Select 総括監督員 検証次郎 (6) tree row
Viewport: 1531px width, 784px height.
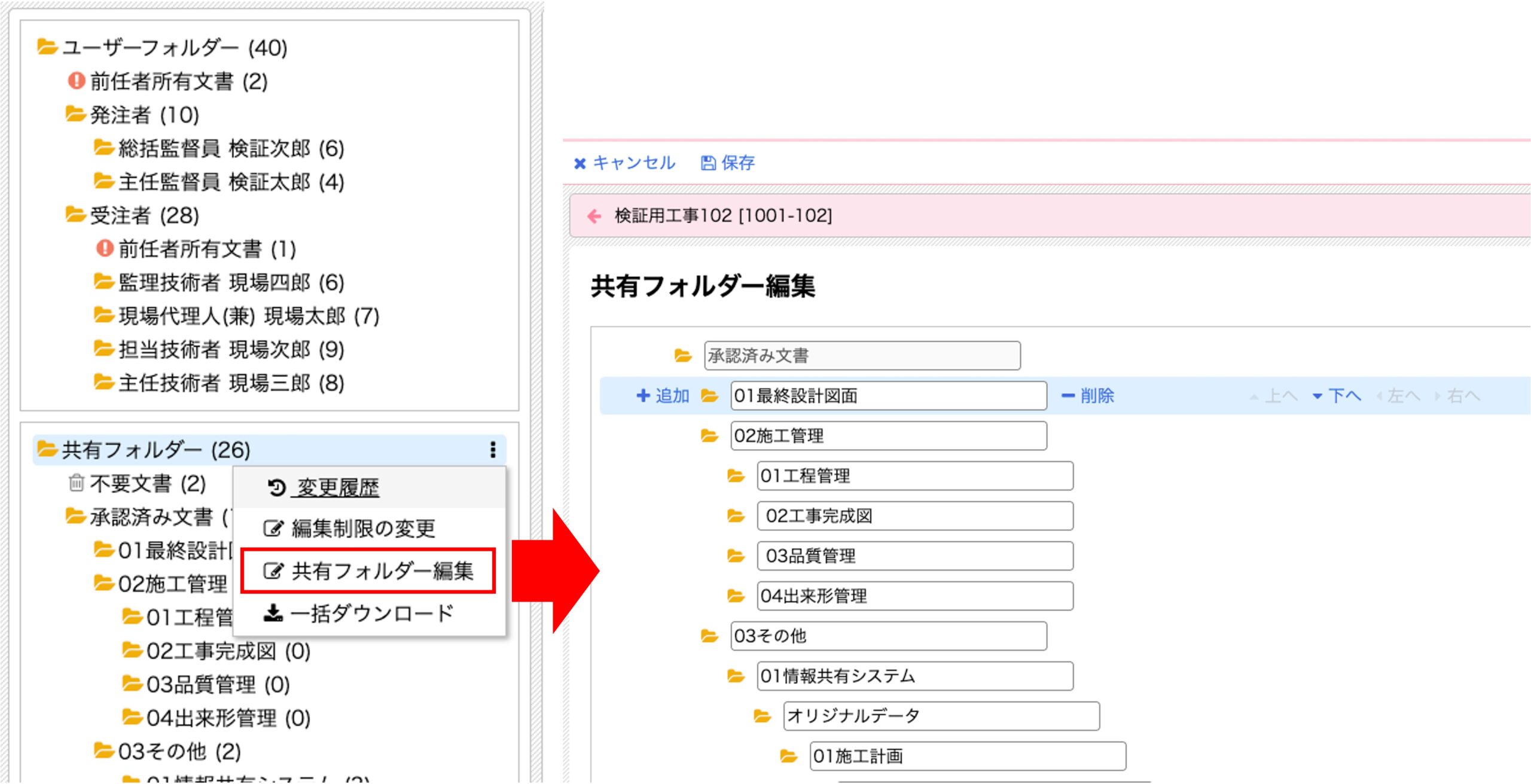tap(231, 148)
